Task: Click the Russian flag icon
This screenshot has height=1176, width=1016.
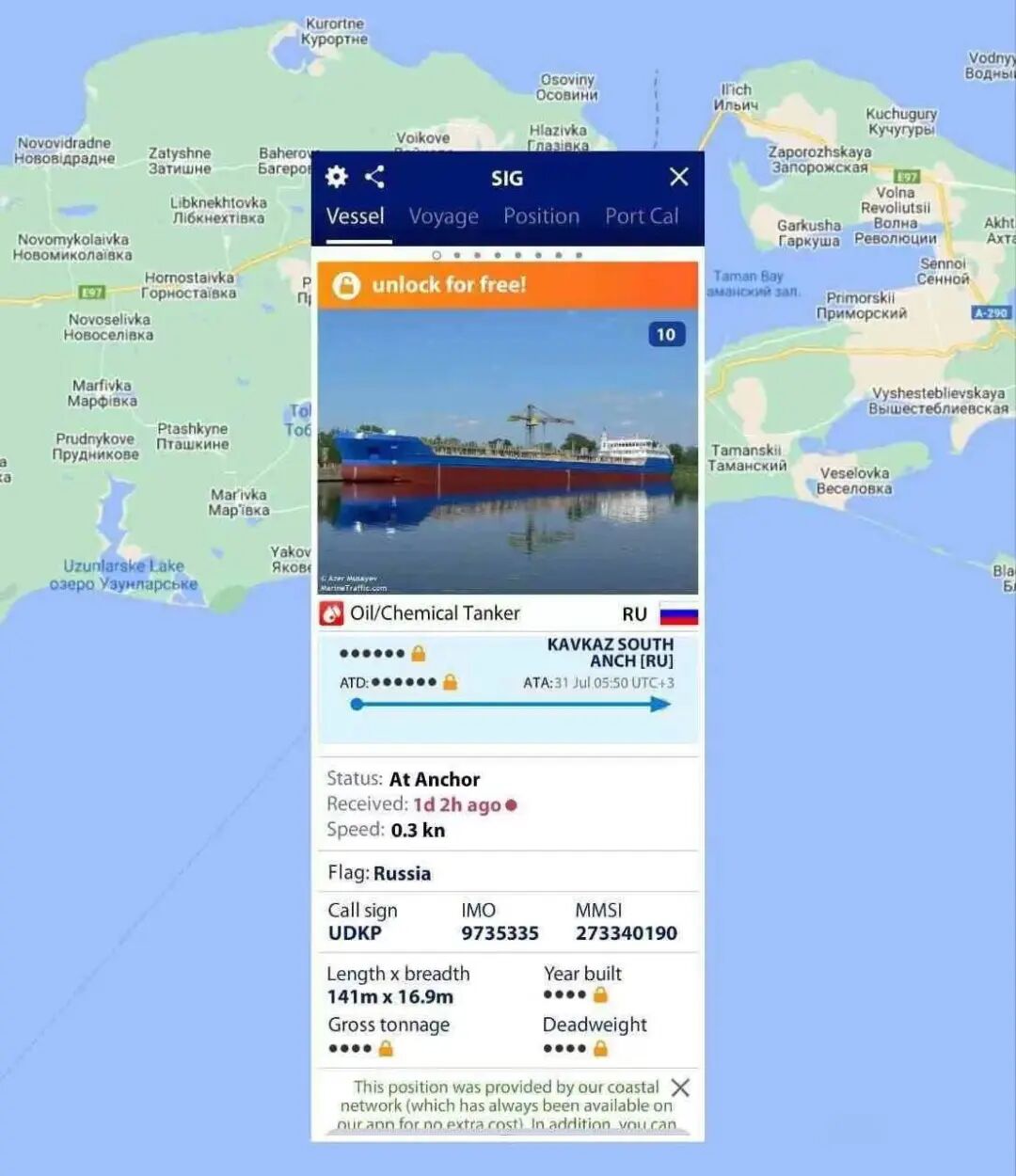Action: [678, 614]
